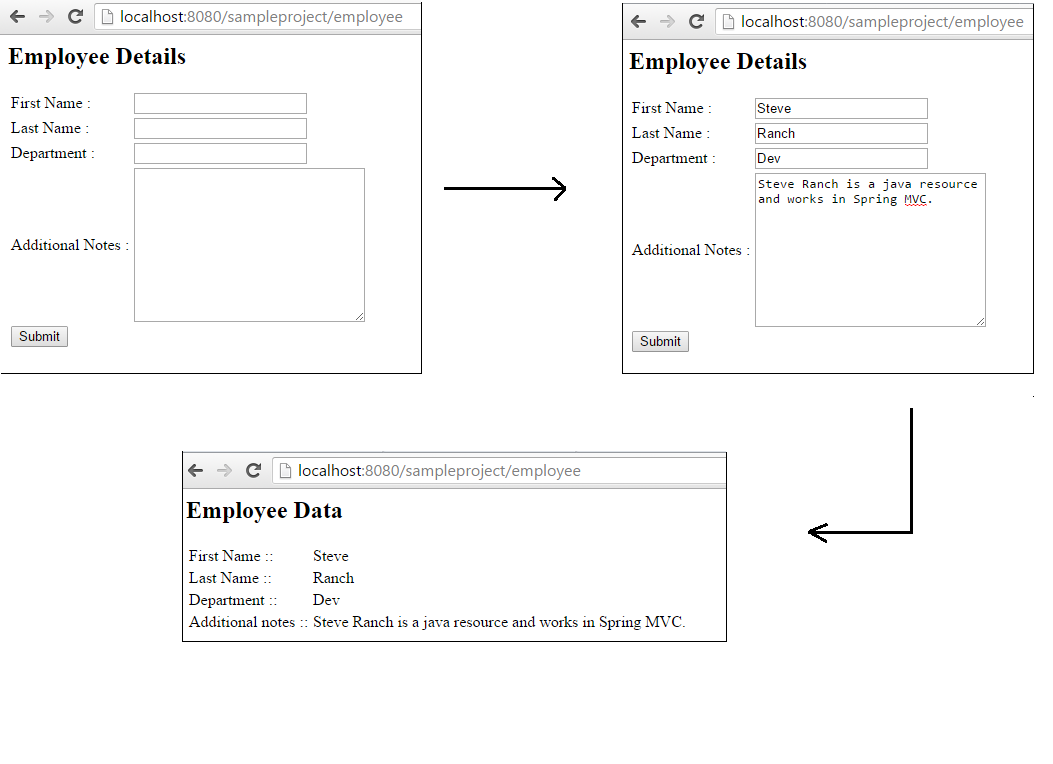The height and width of the screenshot is (764, 1053).
Task: Click the page icon in the top-right address bar
Action: click(727, 21)
